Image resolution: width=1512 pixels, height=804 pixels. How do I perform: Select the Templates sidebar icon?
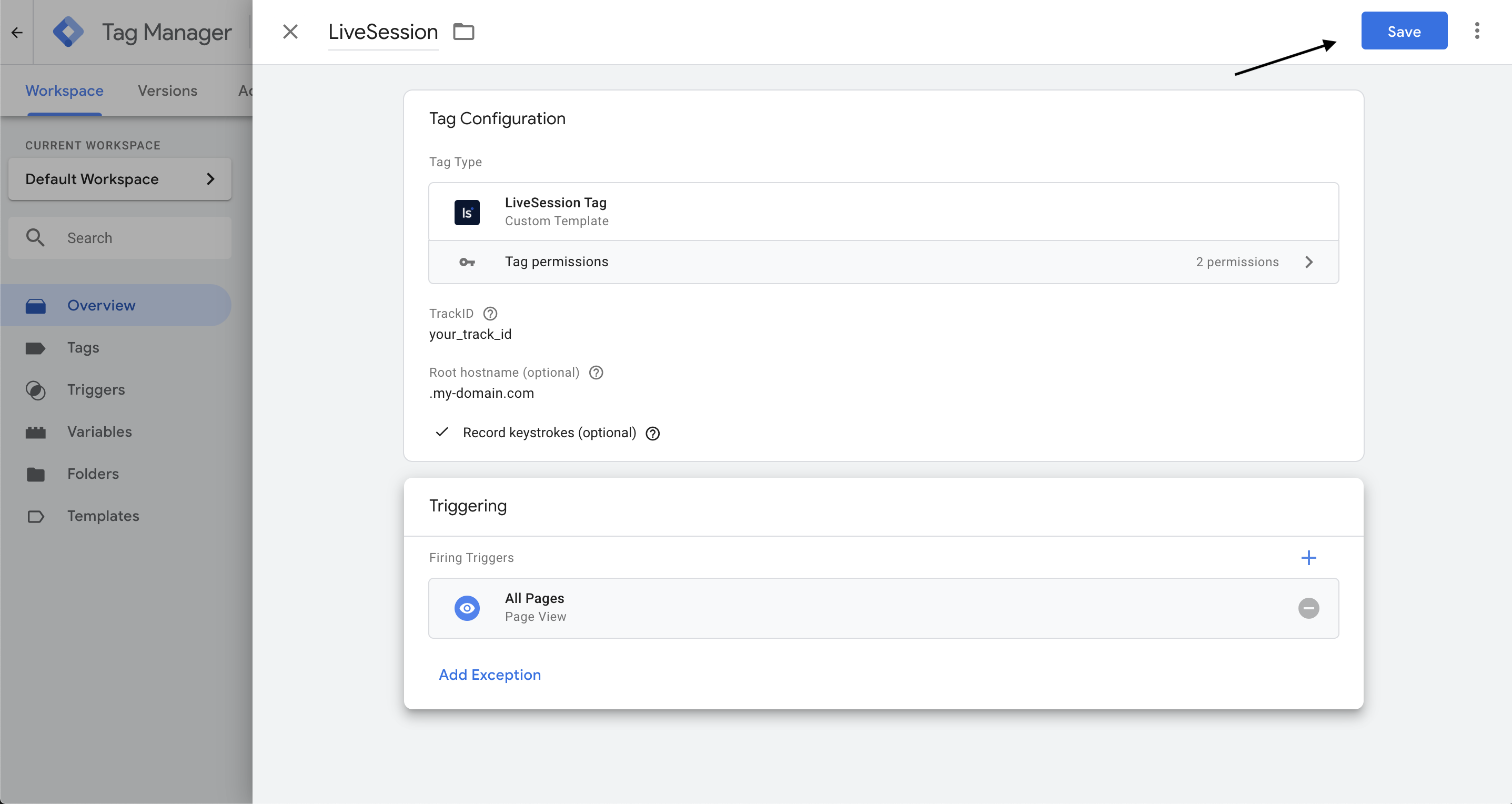(36, 516)
